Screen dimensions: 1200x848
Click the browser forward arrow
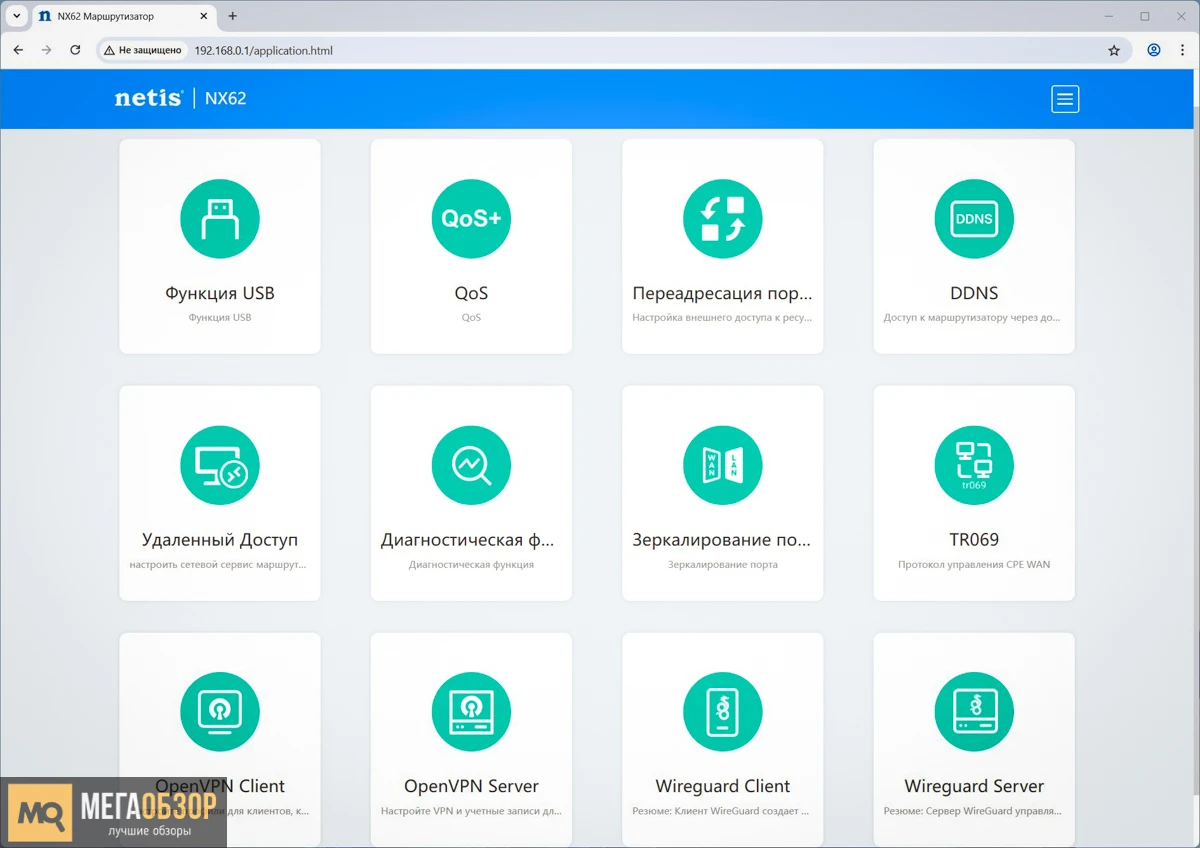46,50
